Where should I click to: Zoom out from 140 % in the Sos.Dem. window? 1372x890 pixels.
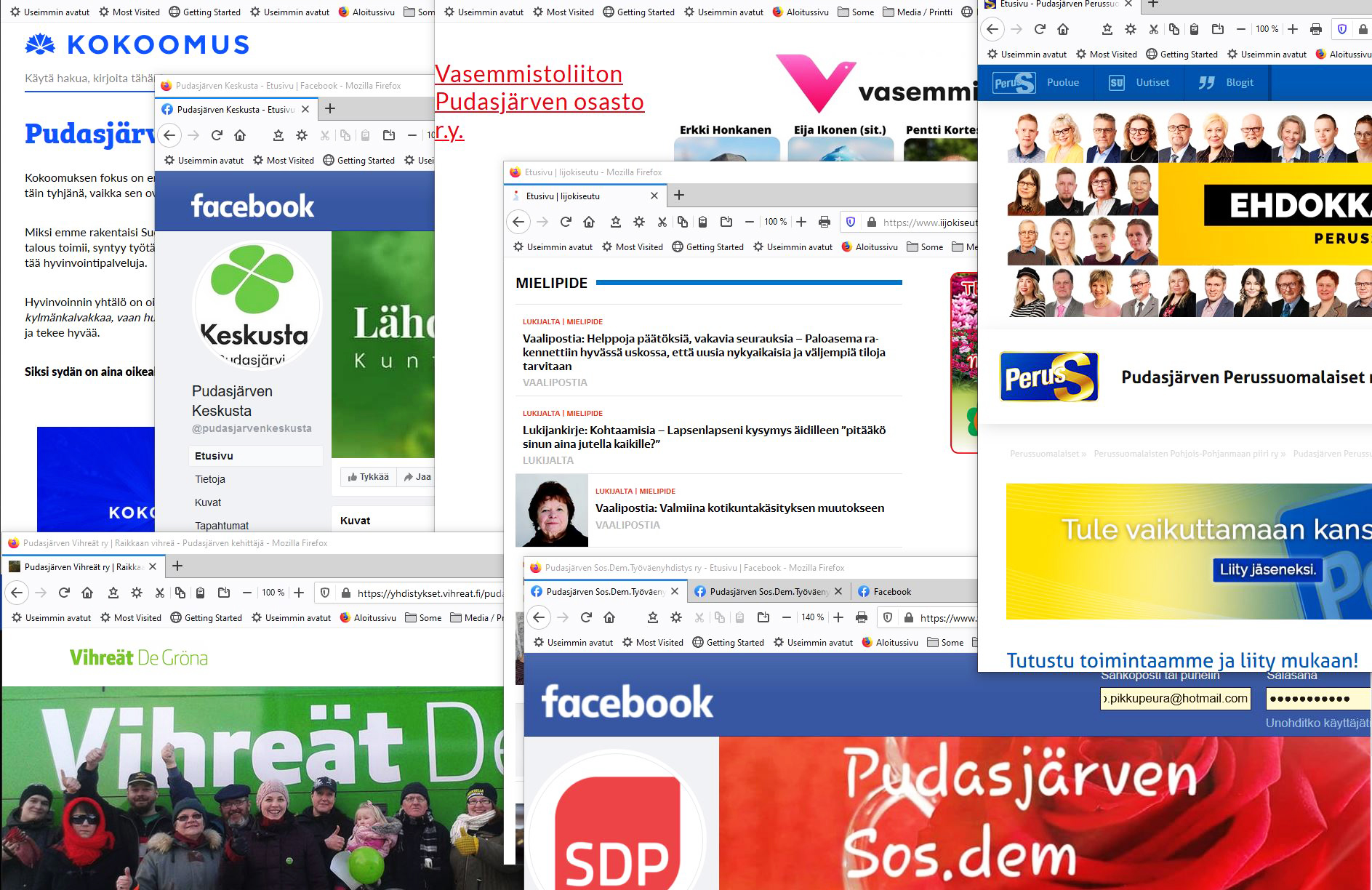point(786,617)
